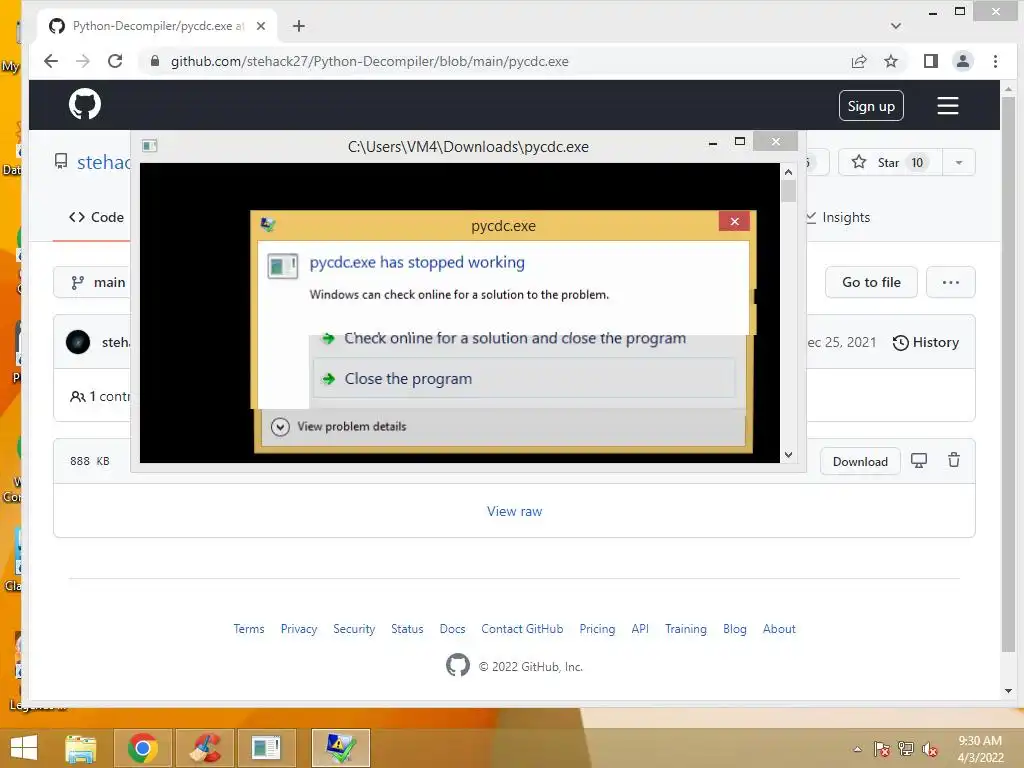Click console scrollbar up arrow
Viewport: 1024px width, 768px height.
pos(788,172)
